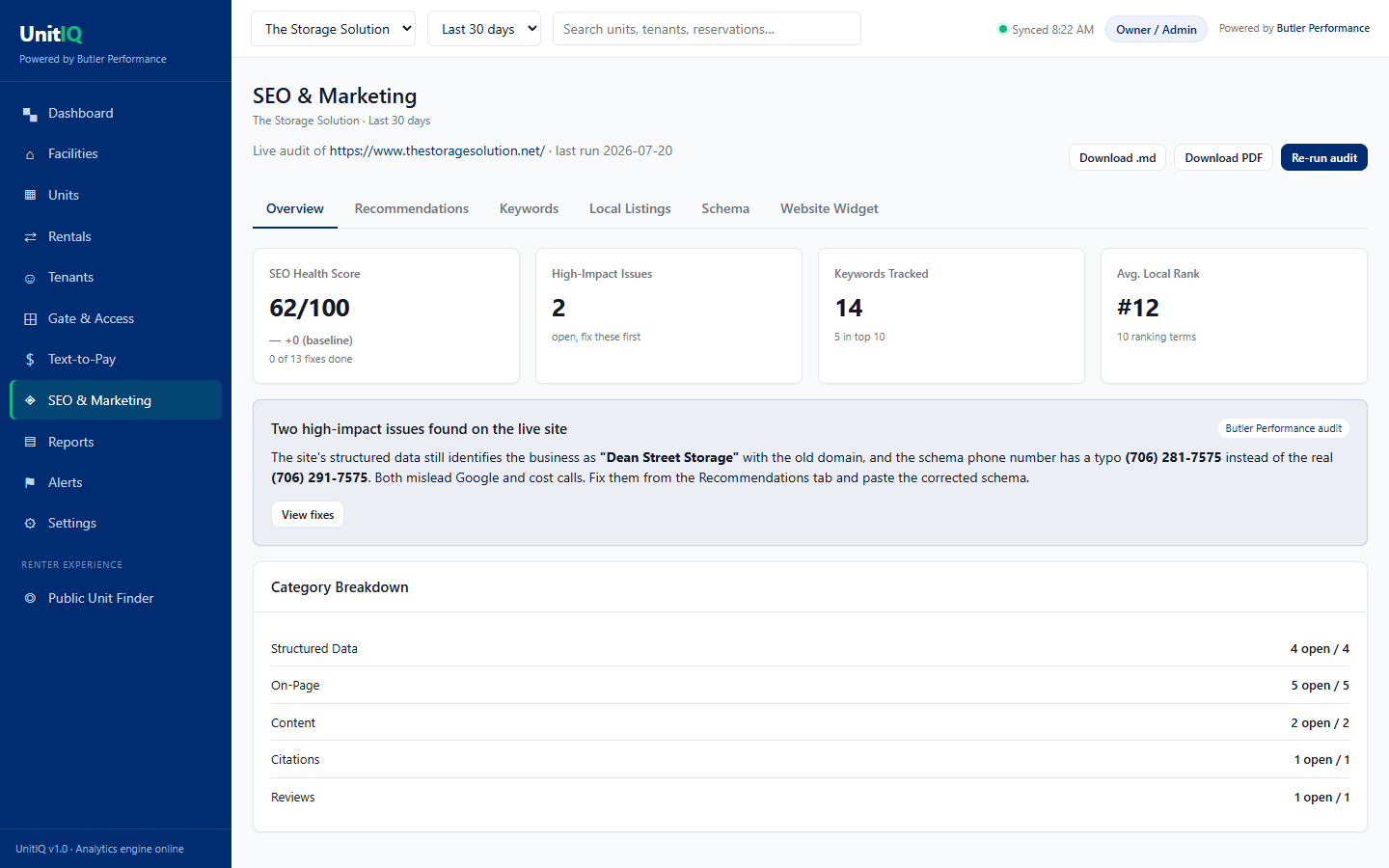Focus the search units, tenants field

point(707,29)
